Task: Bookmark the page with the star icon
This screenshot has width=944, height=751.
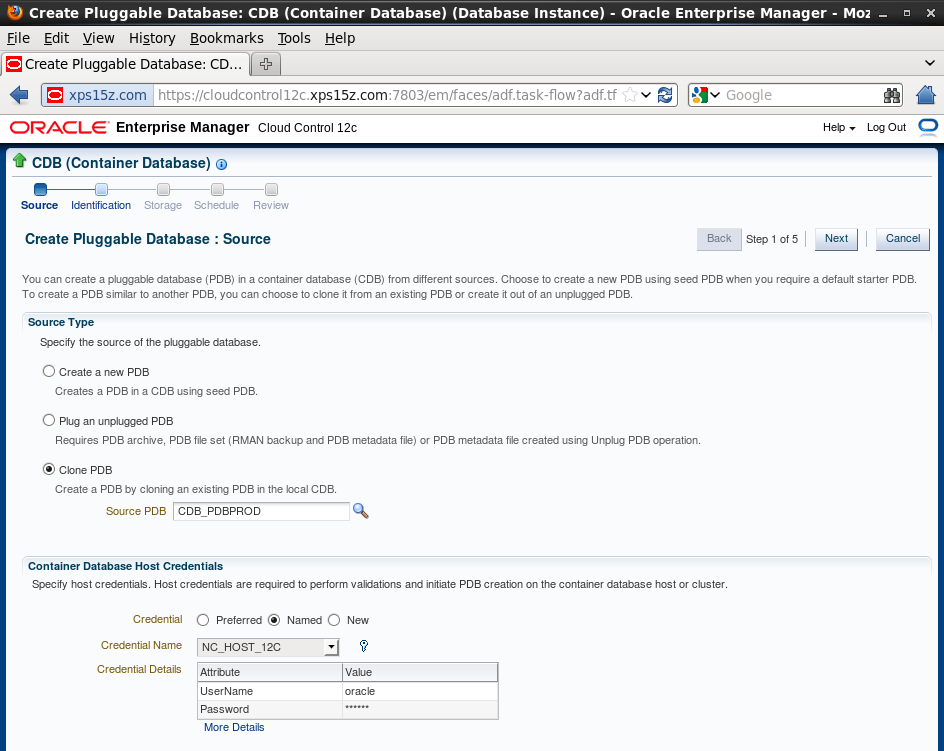Action: (630, 95)
